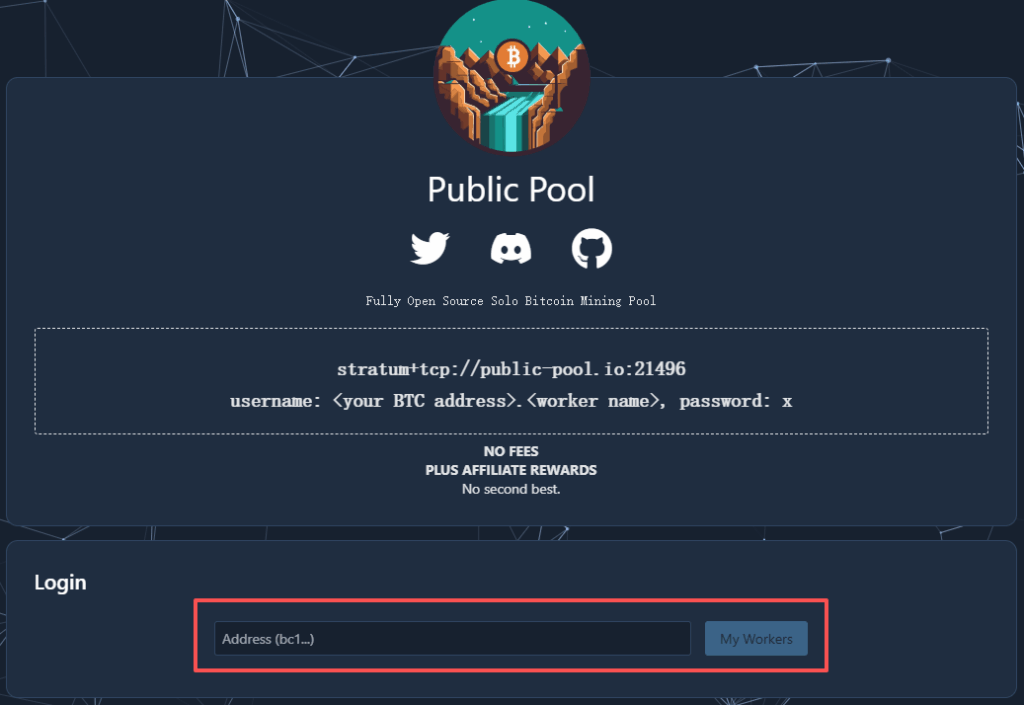Click the <worker name> placeholder text
Viewport: 1024px width, 705px height.
tap(592, 401)
